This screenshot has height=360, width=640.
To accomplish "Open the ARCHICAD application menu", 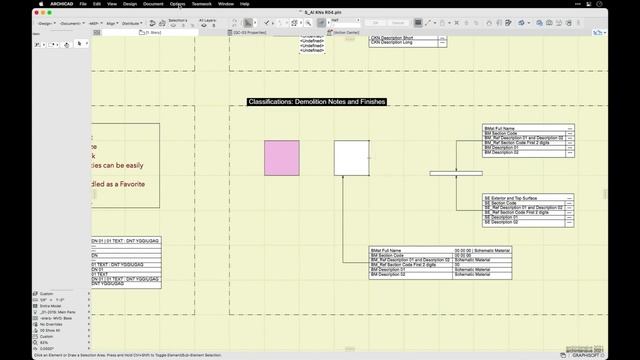I will coord(62,4).
